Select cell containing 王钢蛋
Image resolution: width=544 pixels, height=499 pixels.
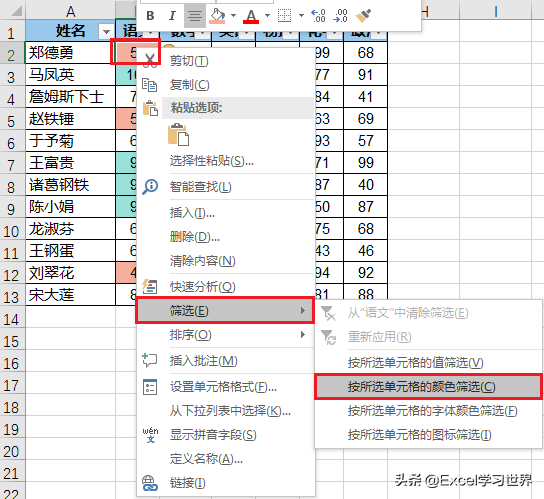[x=70, y=251]
